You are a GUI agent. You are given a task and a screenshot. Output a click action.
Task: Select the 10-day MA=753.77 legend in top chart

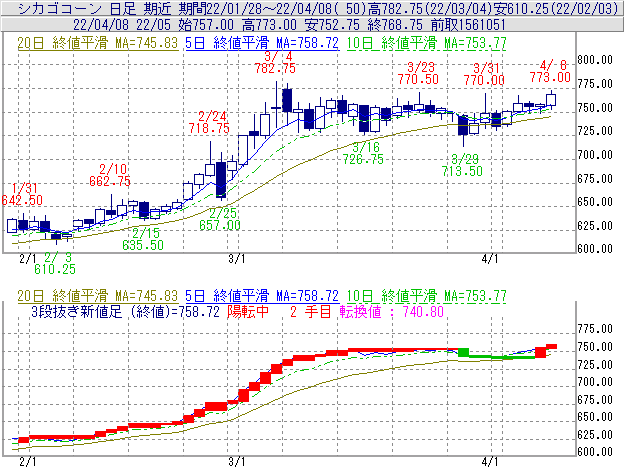tap(427, 43)
